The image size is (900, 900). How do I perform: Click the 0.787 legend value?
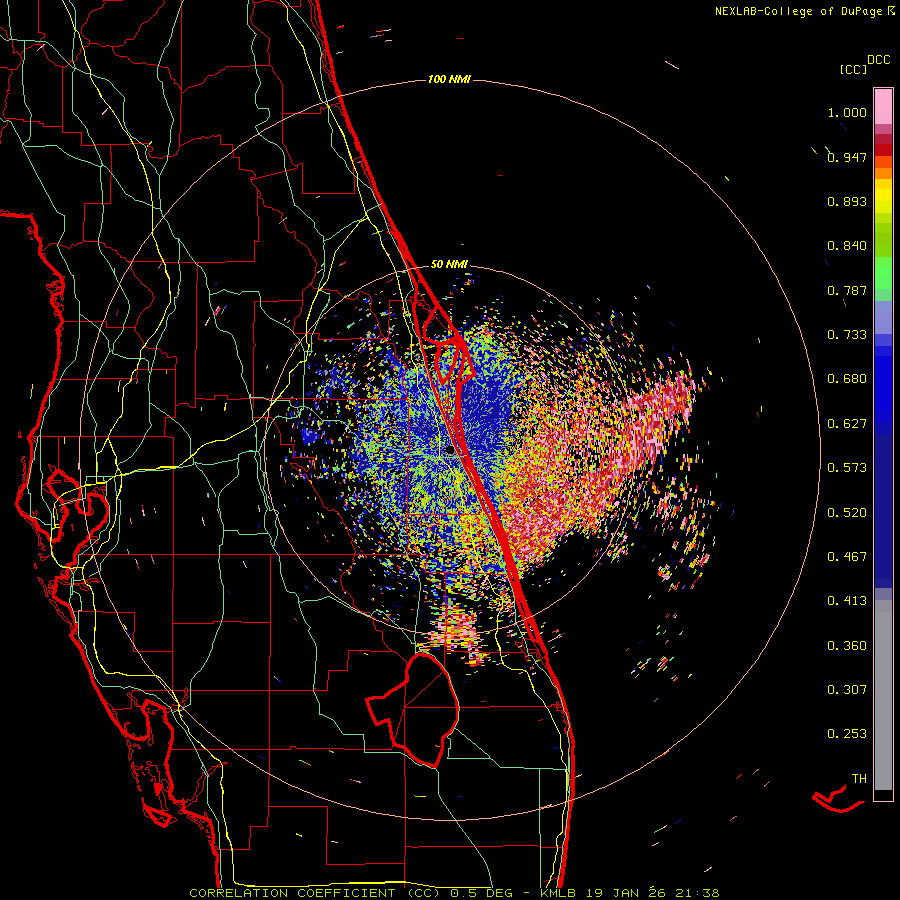coord(847,290)
